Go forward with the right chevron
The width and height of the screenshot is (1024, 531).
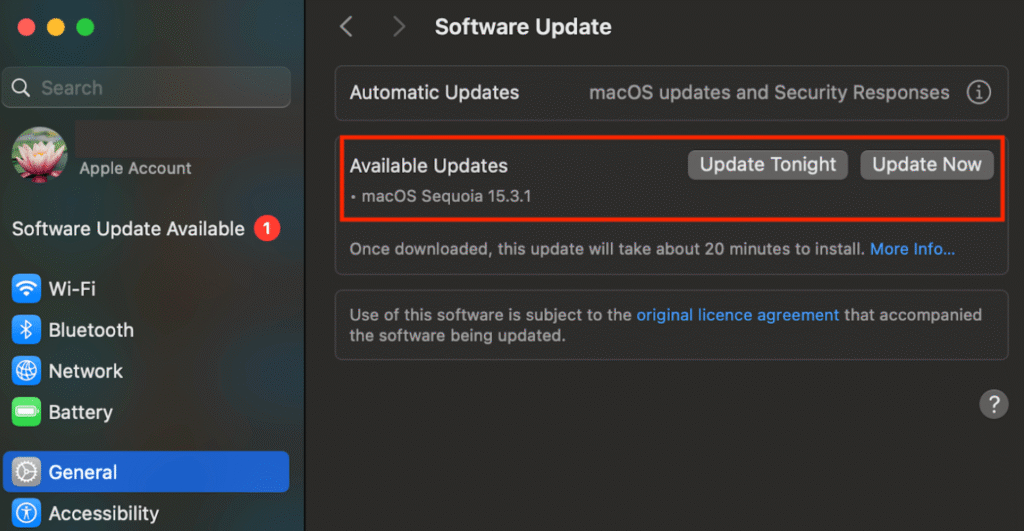tap(398, 27)
